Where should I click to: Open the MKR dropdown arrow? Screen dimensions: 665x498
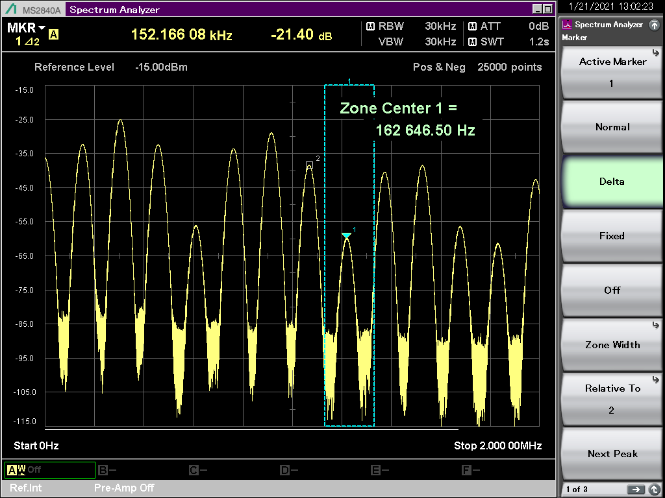click(42, 28)
